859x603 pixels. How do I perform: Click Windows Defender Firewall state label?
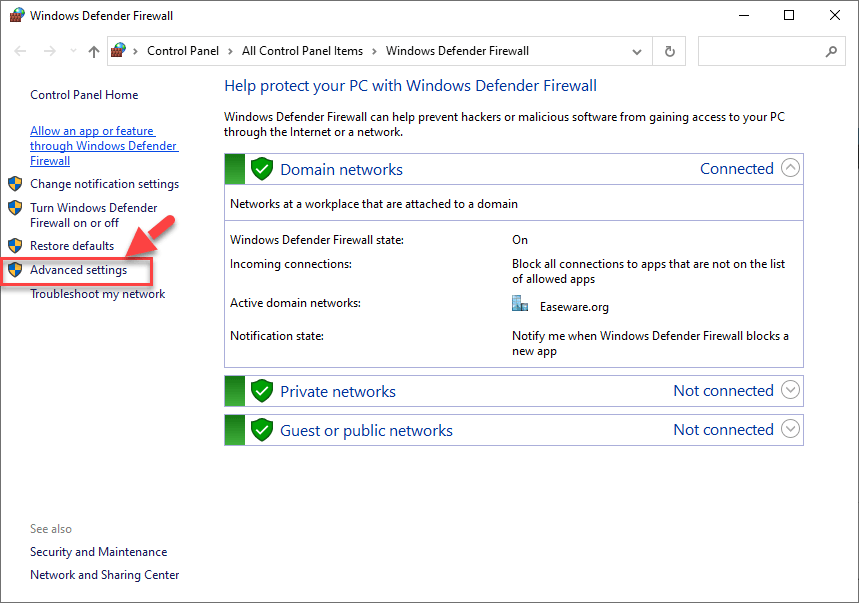[x=317, y=240]
